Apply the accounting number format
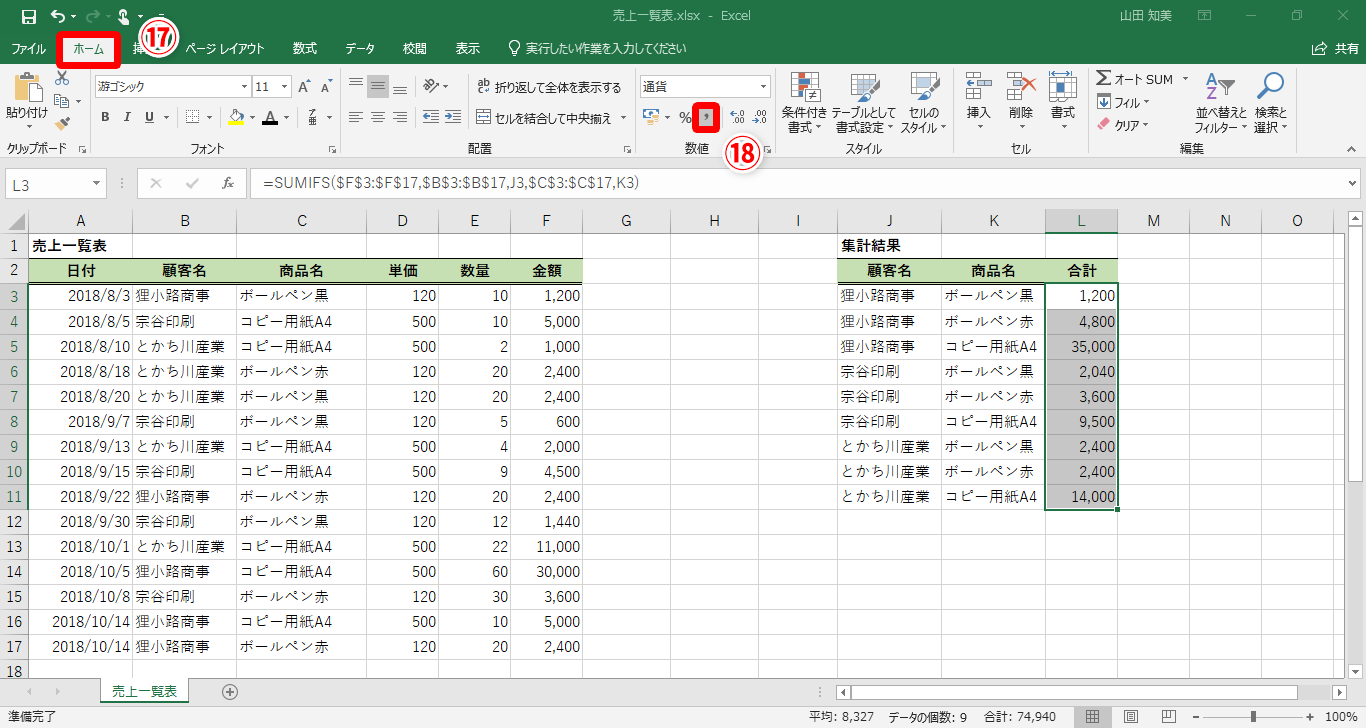 (x=651, y=118)
